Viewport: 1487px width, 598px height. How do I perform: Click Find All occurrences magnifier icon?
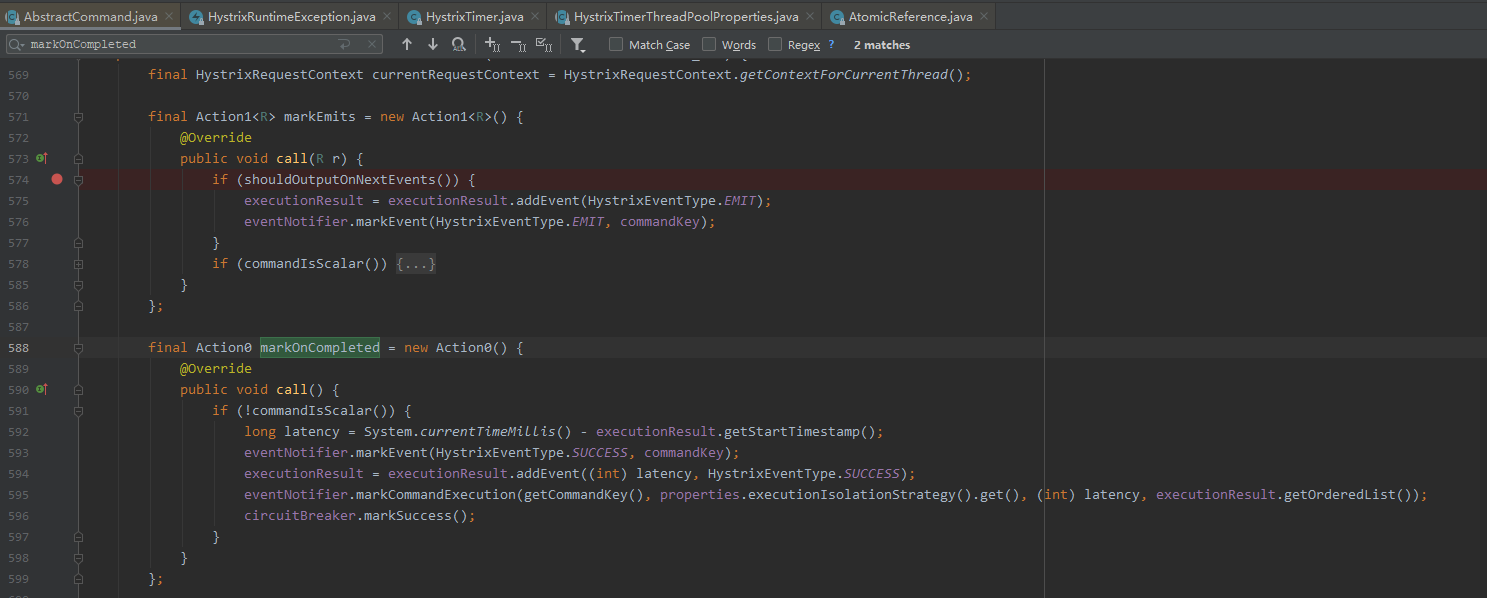[459, 44]
